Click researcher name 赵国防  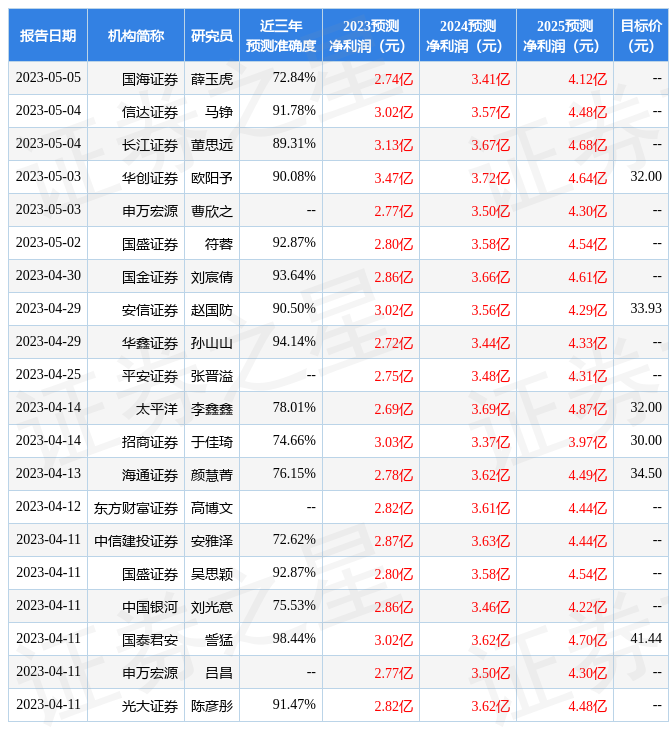(212, 310)
